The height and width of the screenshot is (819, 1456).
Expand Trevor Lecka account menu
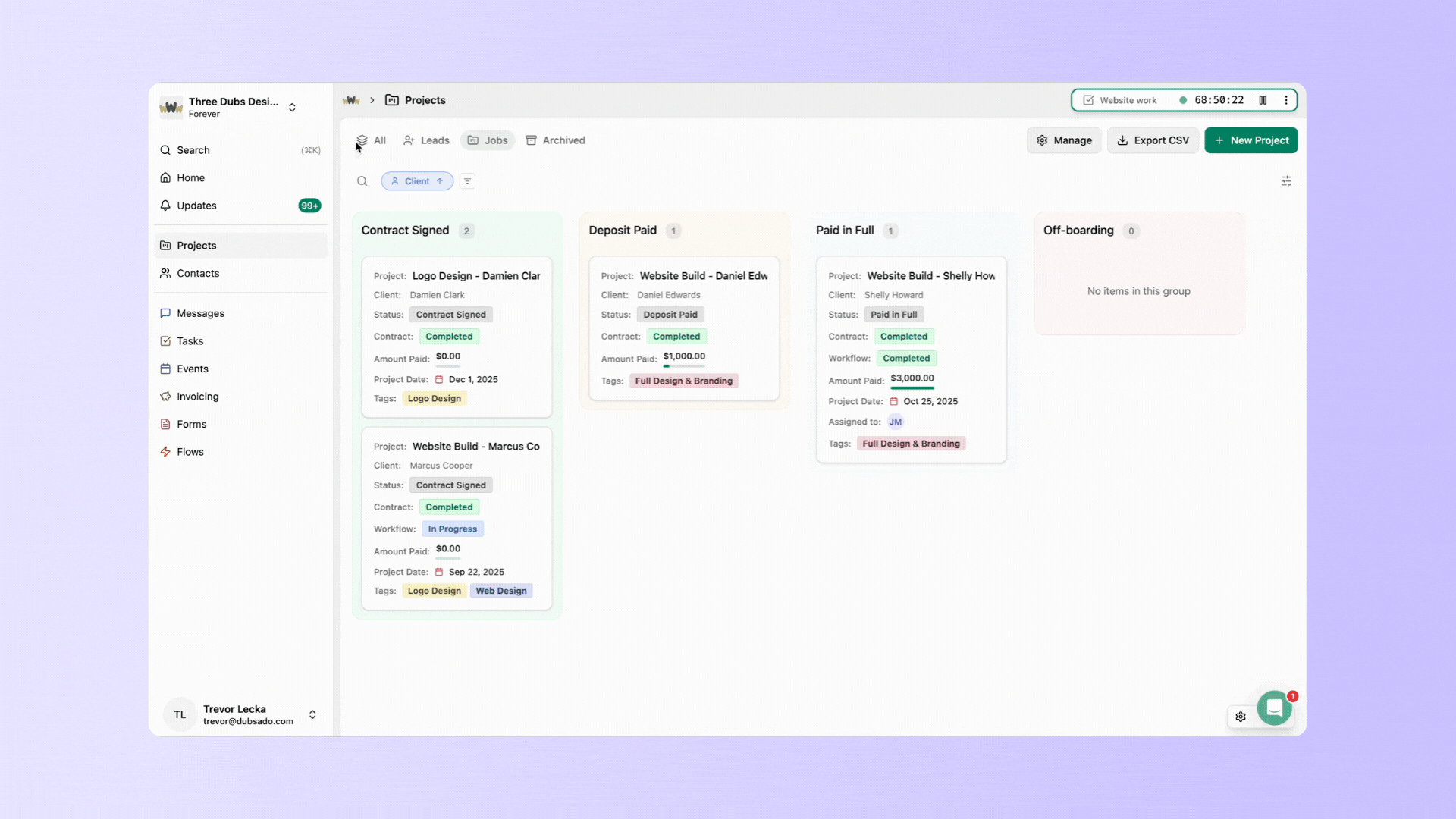coord(312,714)
